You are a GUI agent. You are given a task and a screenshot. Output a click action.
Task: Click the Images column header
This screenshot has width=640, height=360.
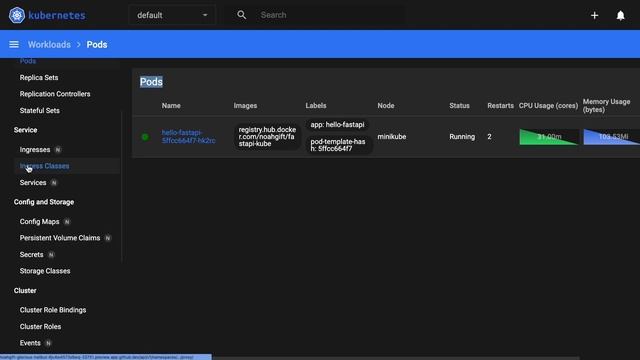coord(245,106)
